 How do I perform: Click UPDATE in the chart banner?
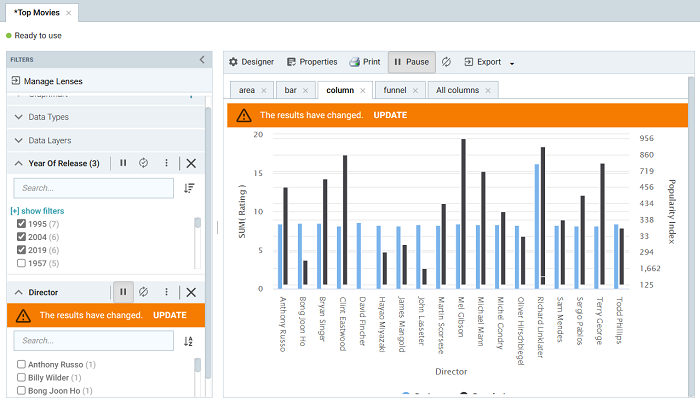coord(391,115)
